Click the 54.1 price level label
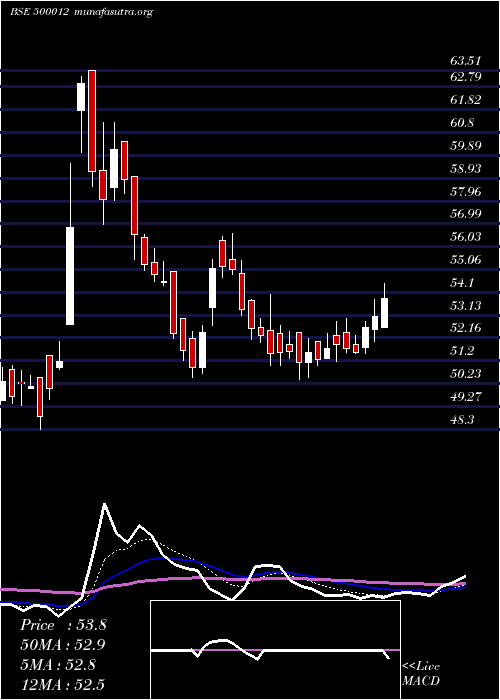Screen dimensions: 500x700 [x=462, y=283]
